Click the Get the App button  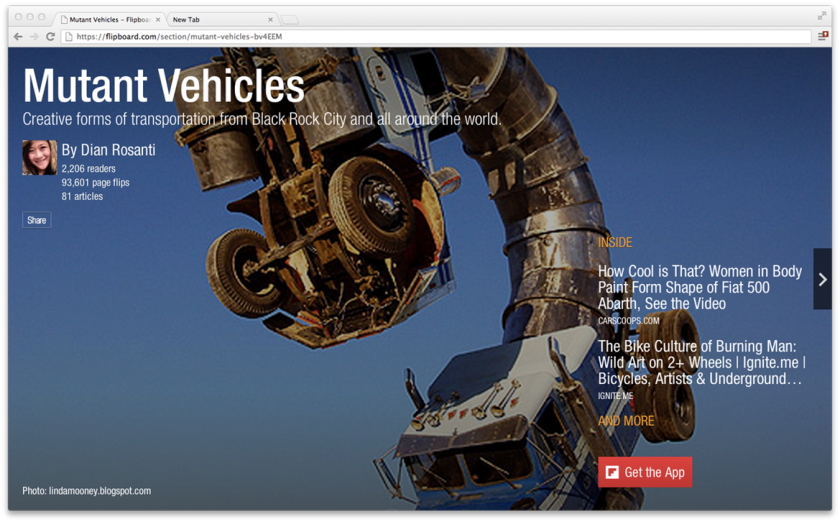tap(645, 472)
